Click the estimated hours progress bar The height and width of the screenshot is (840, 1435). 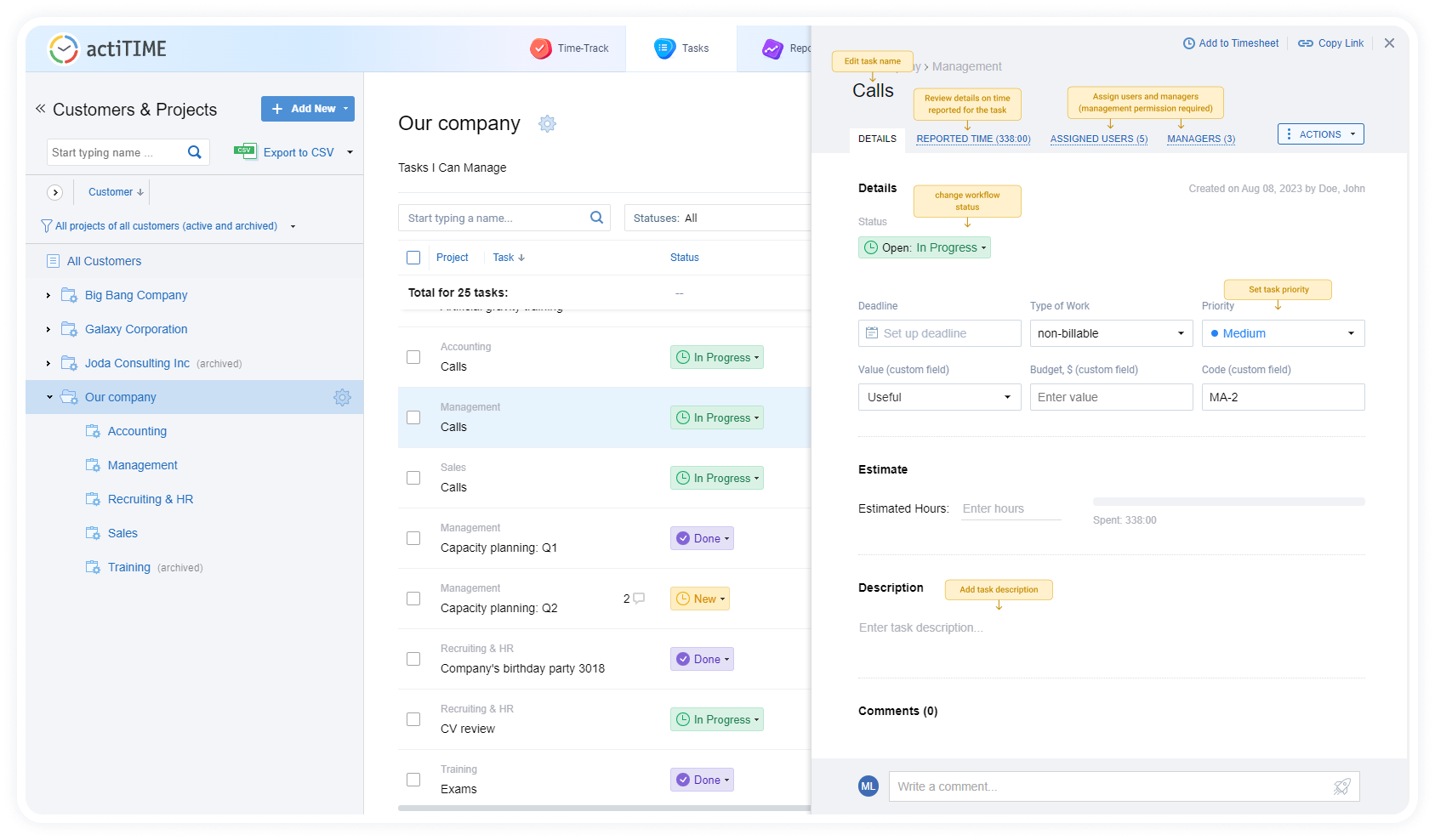coord(1228,502)
